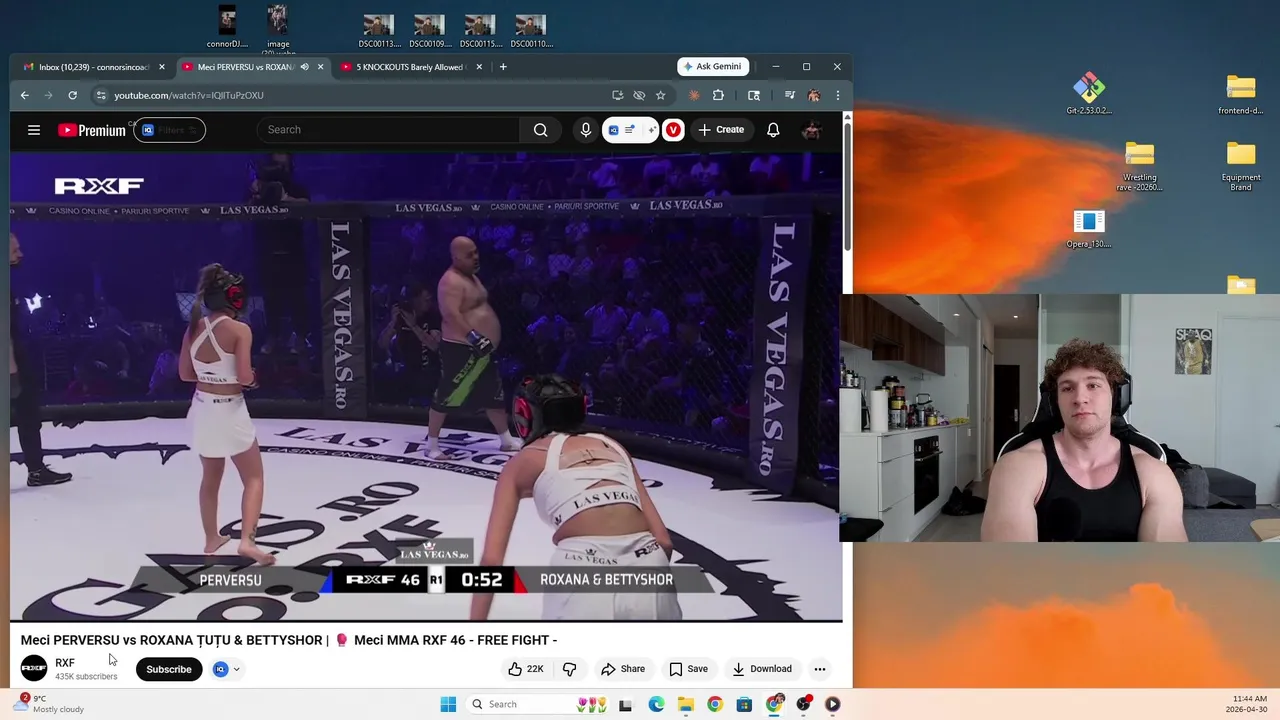
Task: Open the YouTube guide hamburger menu
Action: 34,130
